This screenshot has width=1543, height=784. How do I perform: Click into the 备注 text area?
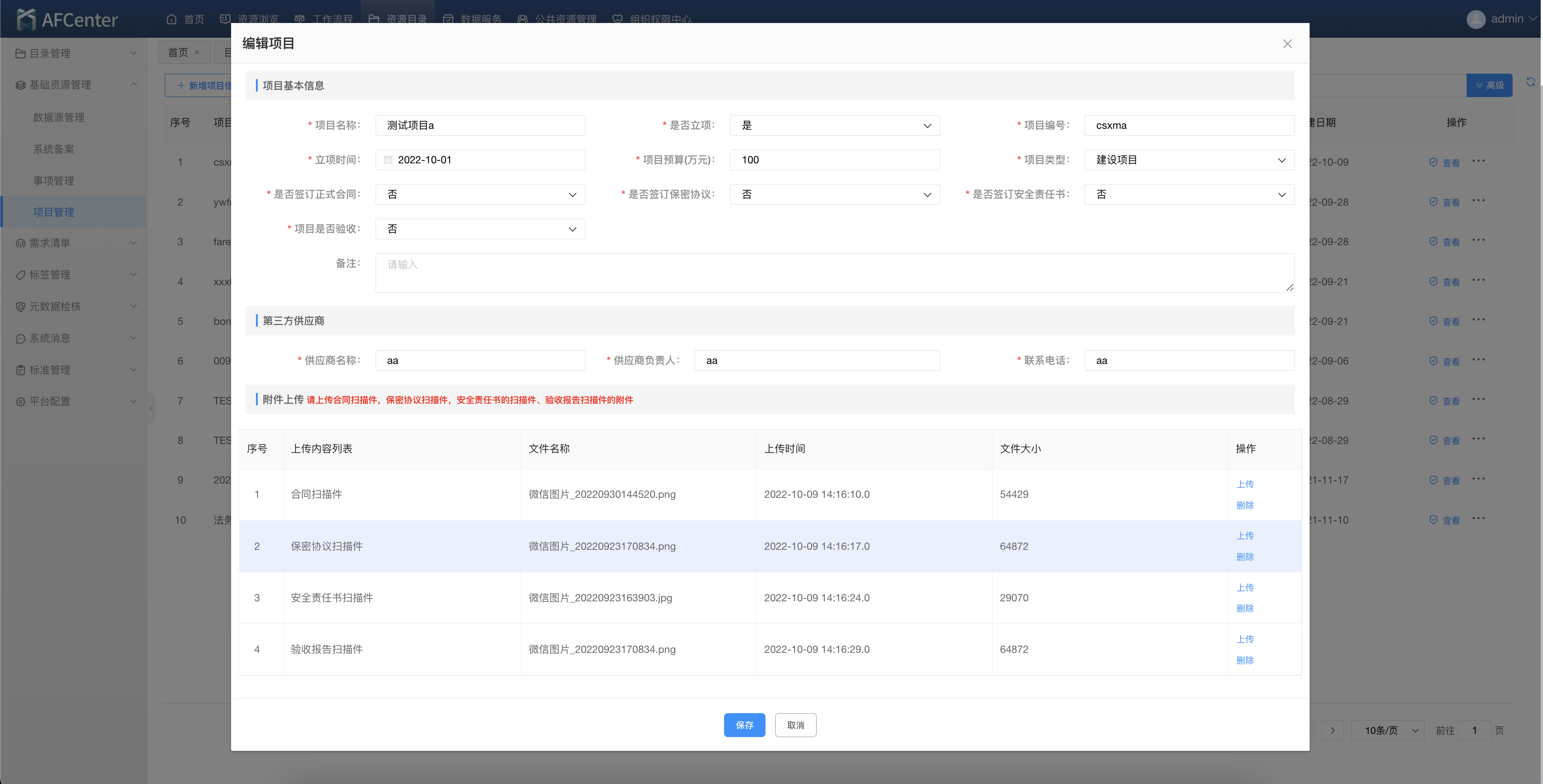pos(834,273)
